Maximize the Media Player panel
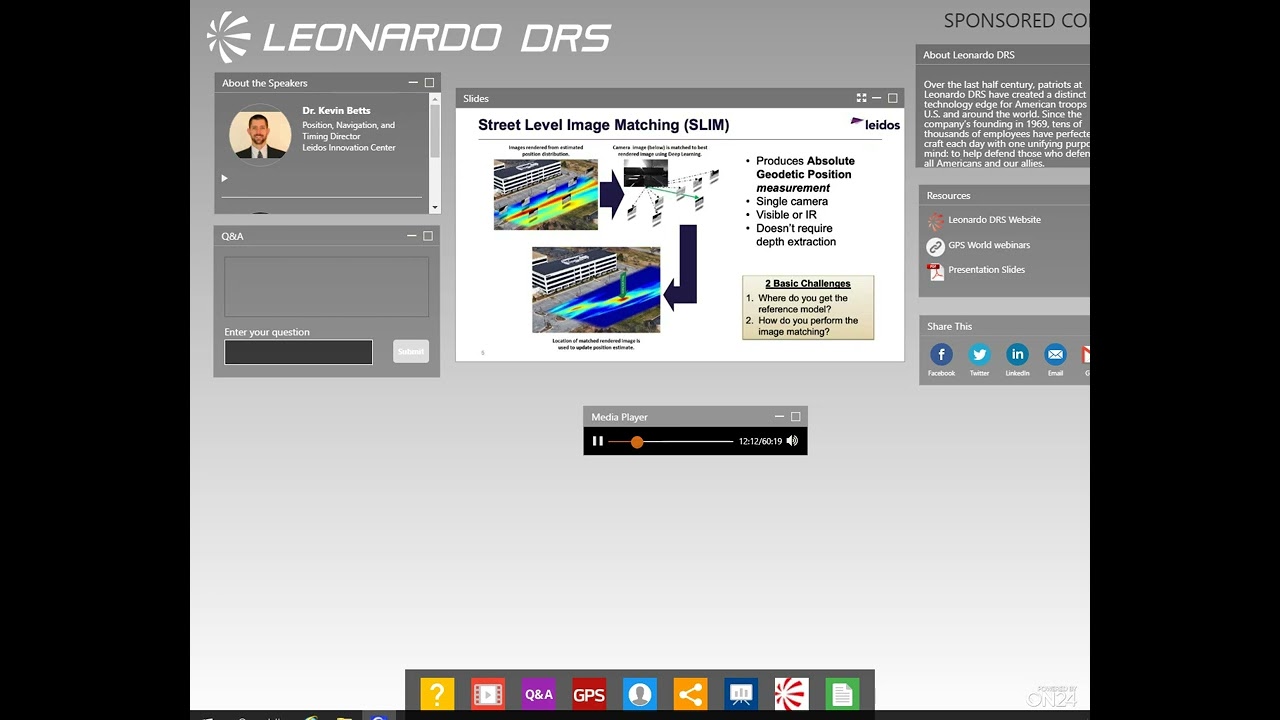This screenshot has height=720, width=1280. (796, 417)
